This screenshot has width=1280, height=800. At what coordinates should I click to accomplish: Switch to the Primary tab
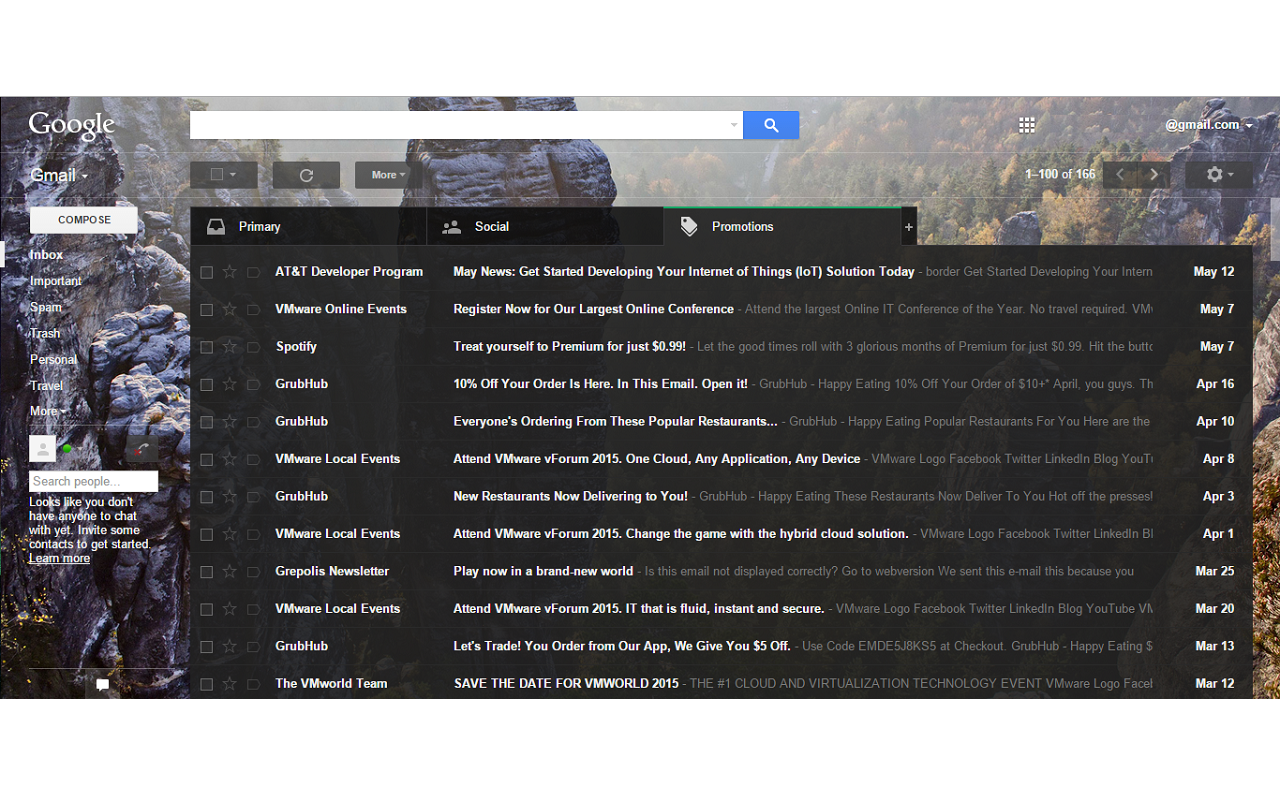[308, 227]
